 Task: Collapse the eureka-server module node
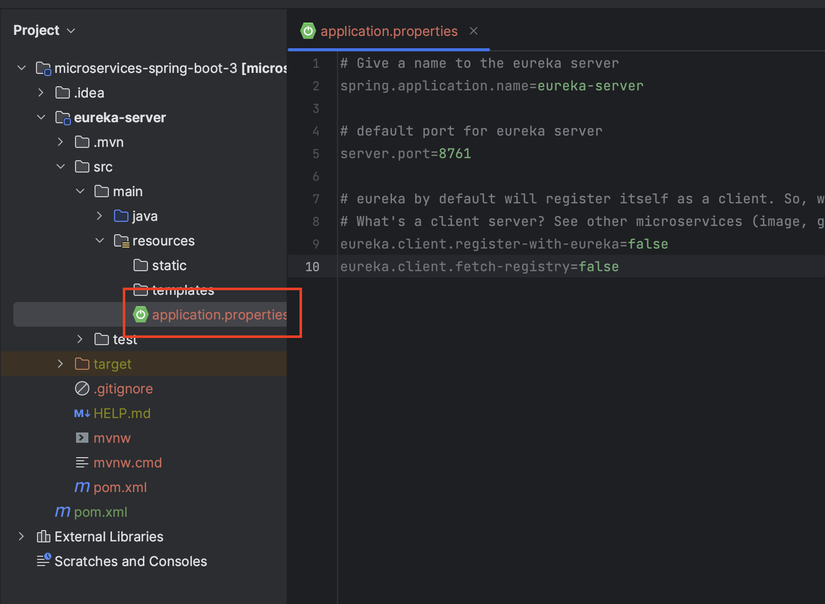40,117
